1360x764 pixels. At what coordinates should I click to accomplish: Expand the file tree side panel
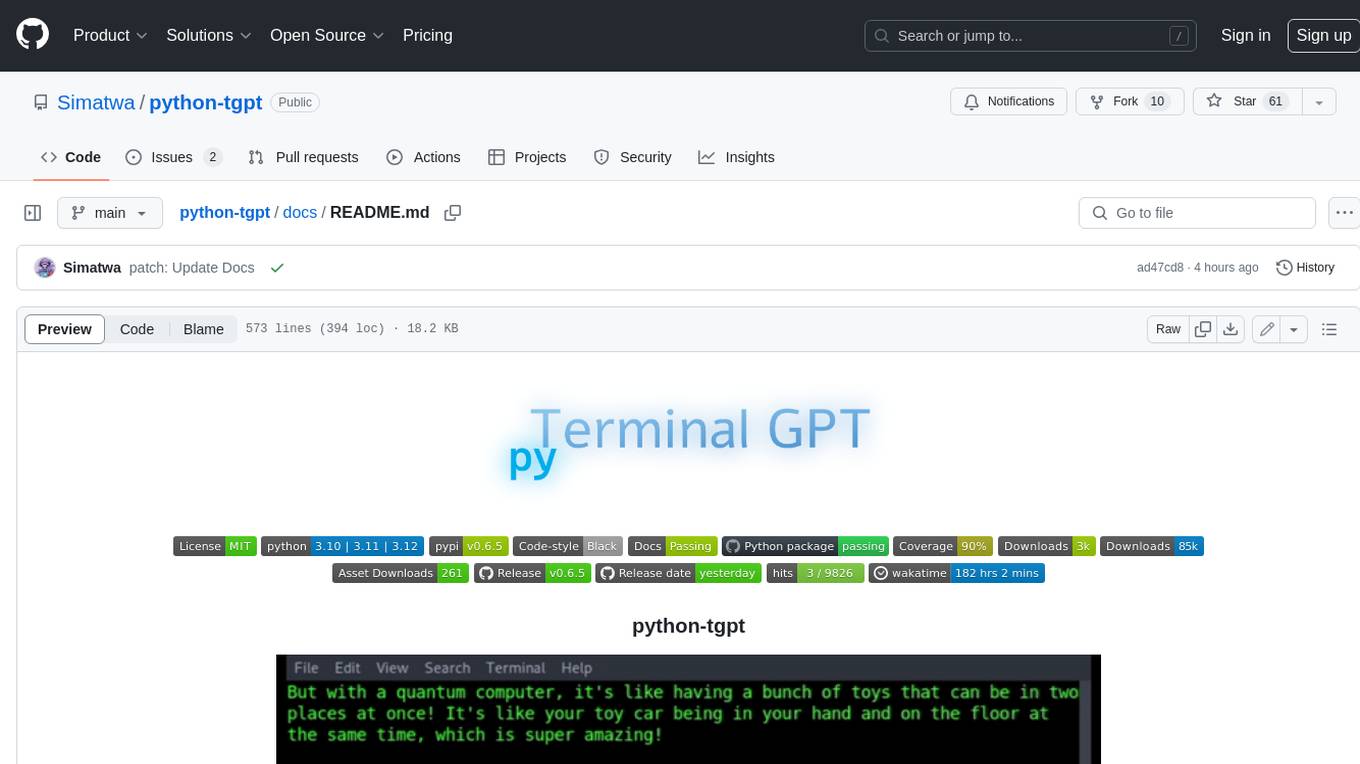point(32,213)
